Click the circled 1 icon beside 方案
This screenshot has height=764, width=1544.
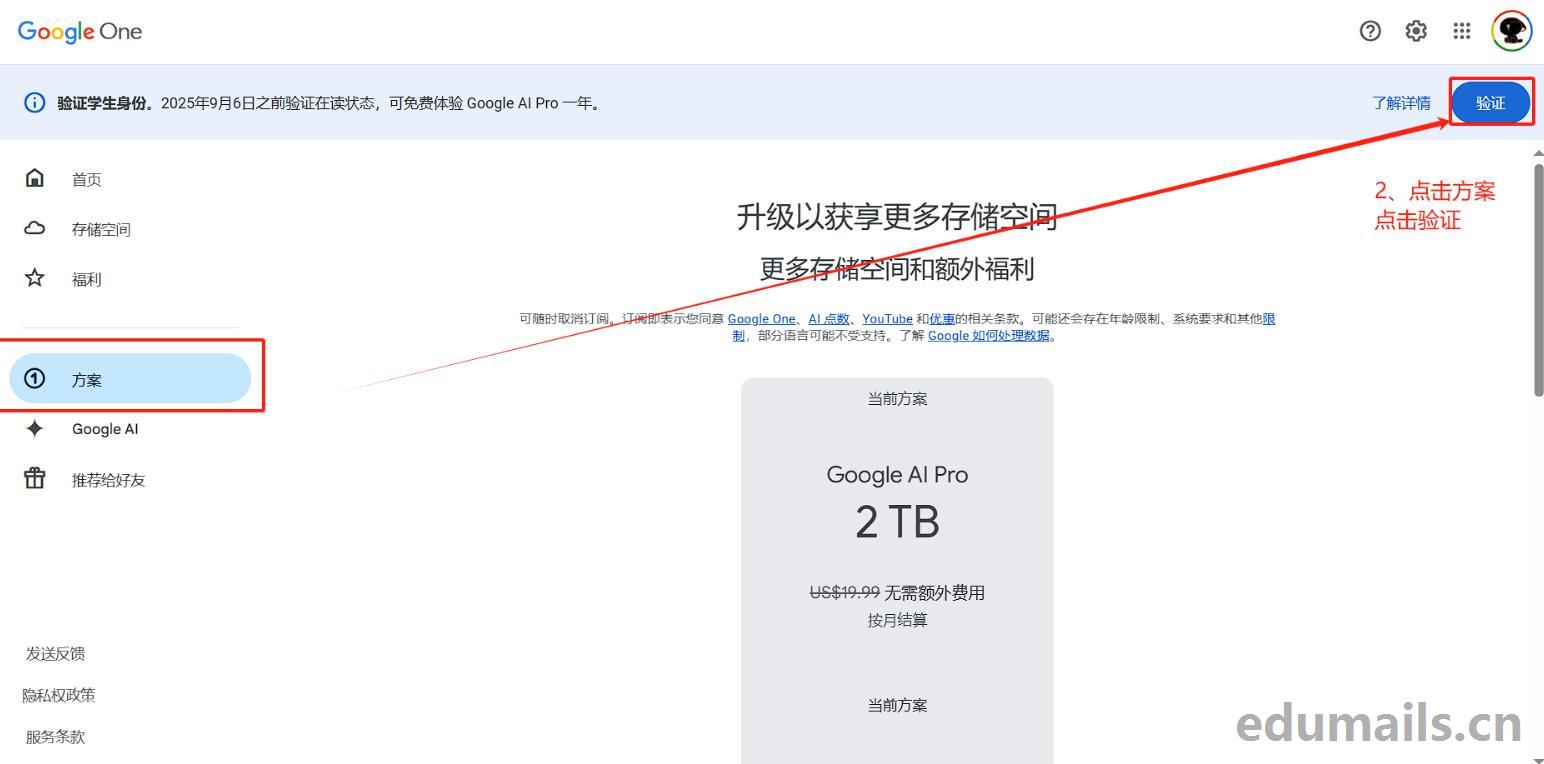coord(35,378)
